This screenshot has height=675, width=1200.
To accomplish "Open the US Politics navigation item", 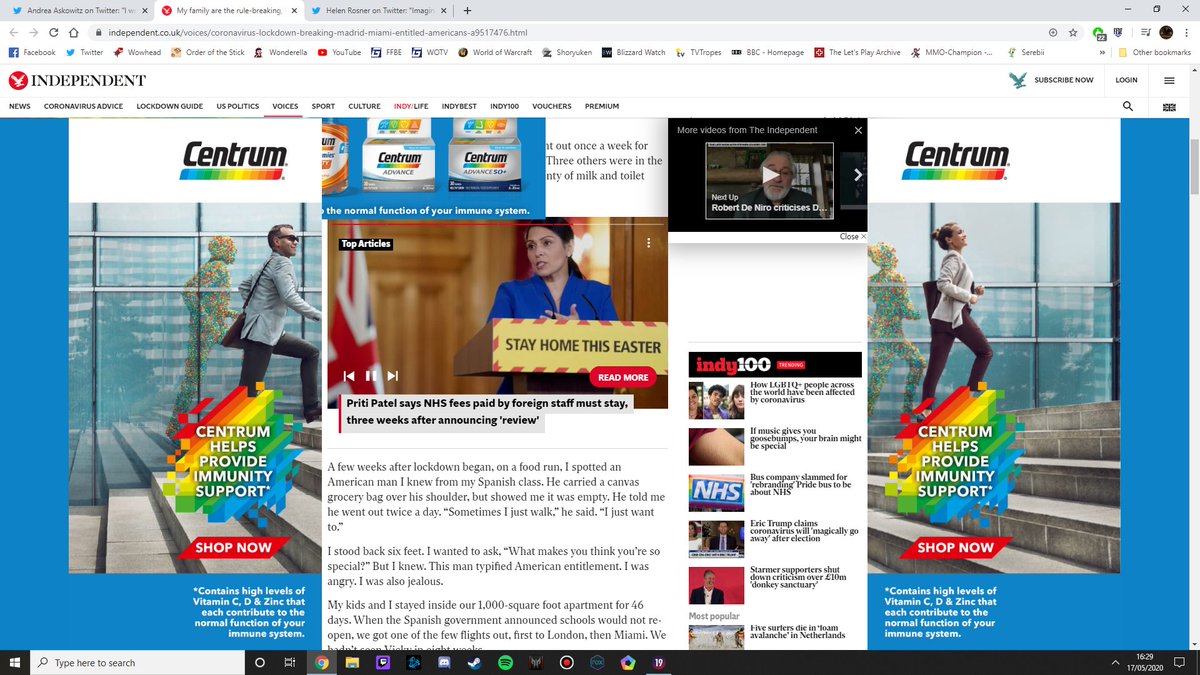I will pyautogui.click(x=237, y=106).
